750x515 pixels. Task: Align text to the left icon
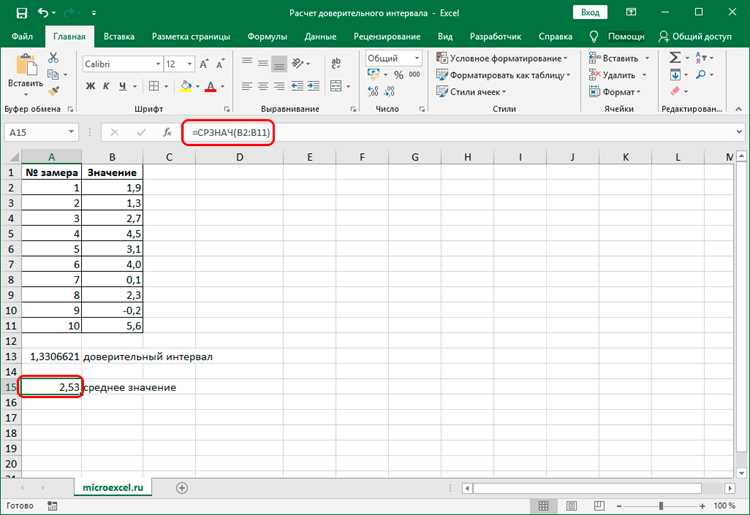pyautogui.click(x=247, y=86)
